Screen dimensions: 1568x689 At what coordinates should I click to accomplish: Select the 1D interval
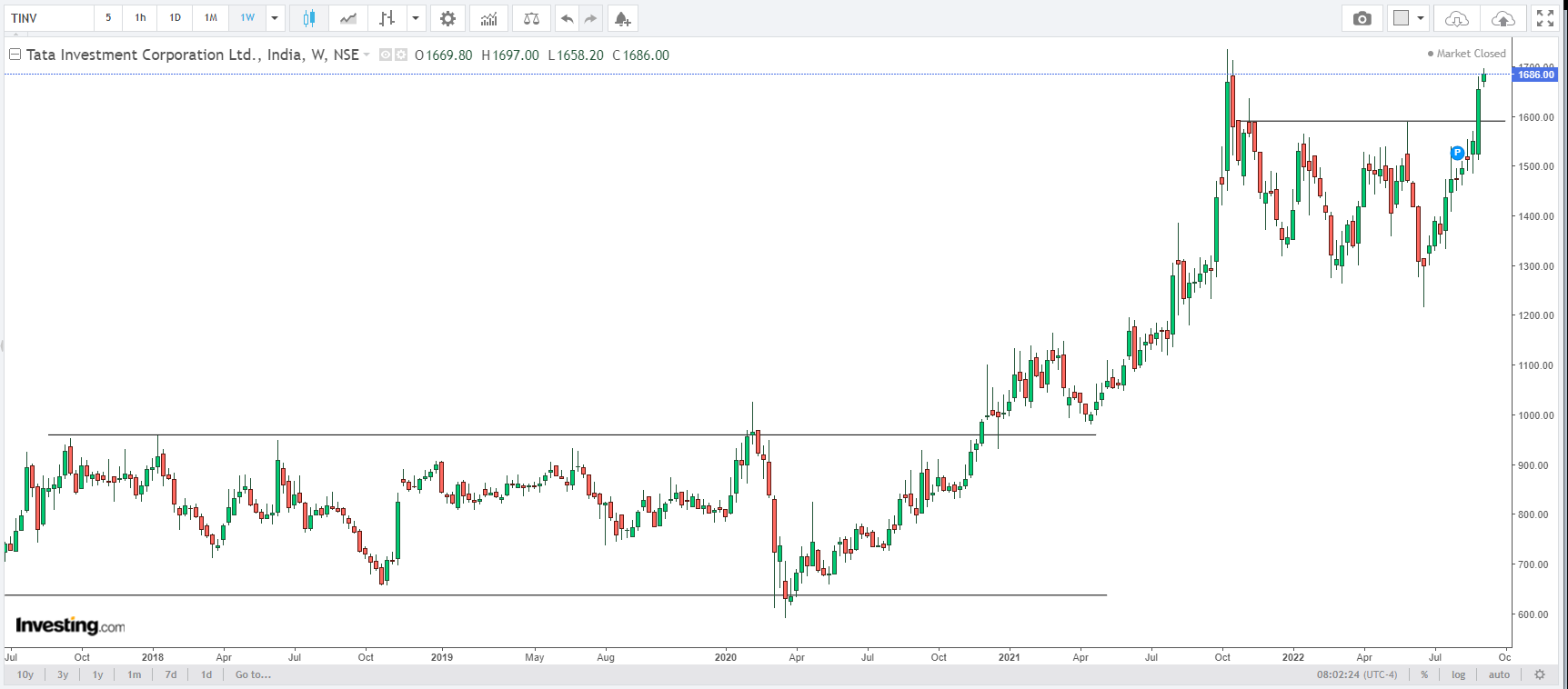pyautogui.click(x=176, y=18)
